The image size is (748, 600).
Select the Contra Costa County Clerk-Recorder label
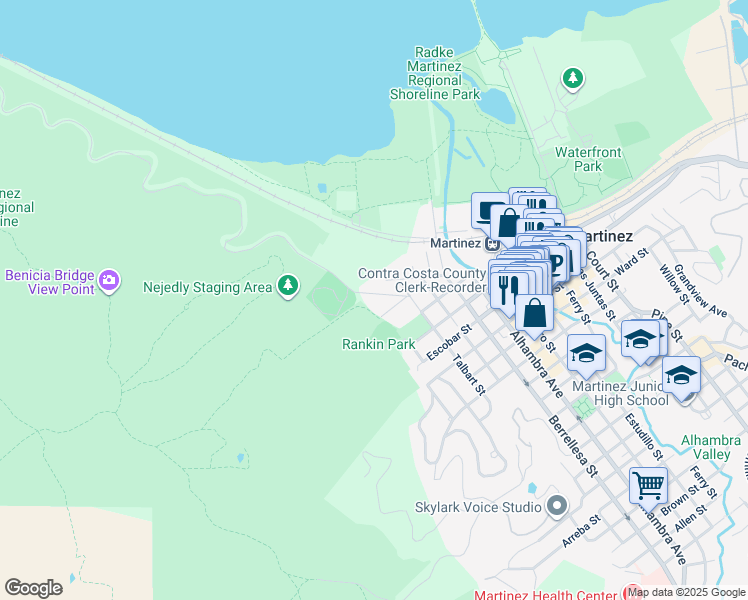click(x=422, y=280)
